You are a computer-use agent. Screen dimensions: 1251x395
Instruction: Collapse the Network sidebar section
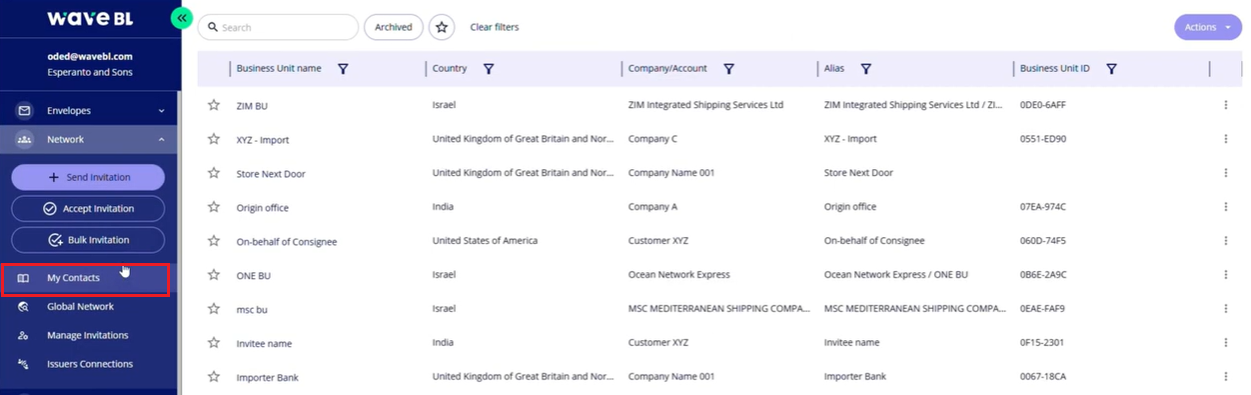(90, 139)
